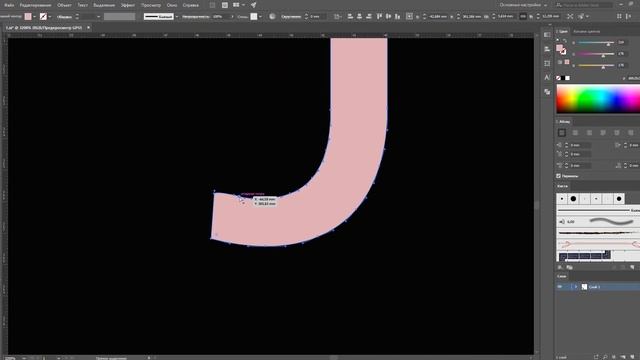Click the align left paragraph icon

pos(562,133)
